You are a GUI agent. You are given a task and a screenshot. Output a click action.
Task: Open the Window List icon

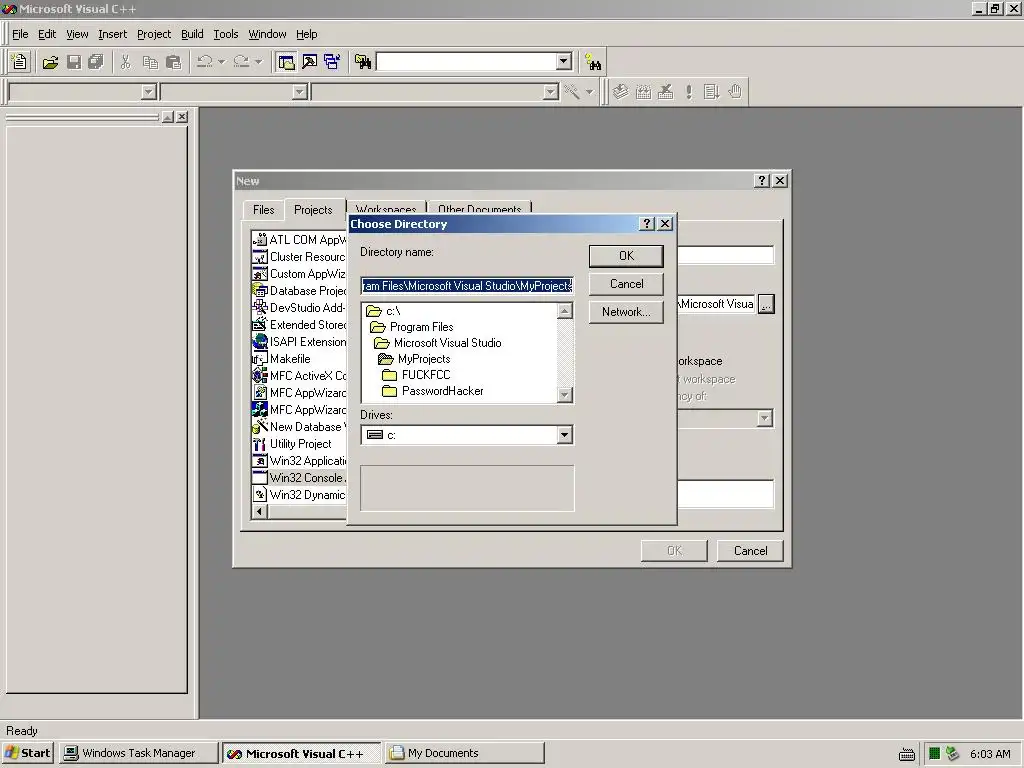332,62
